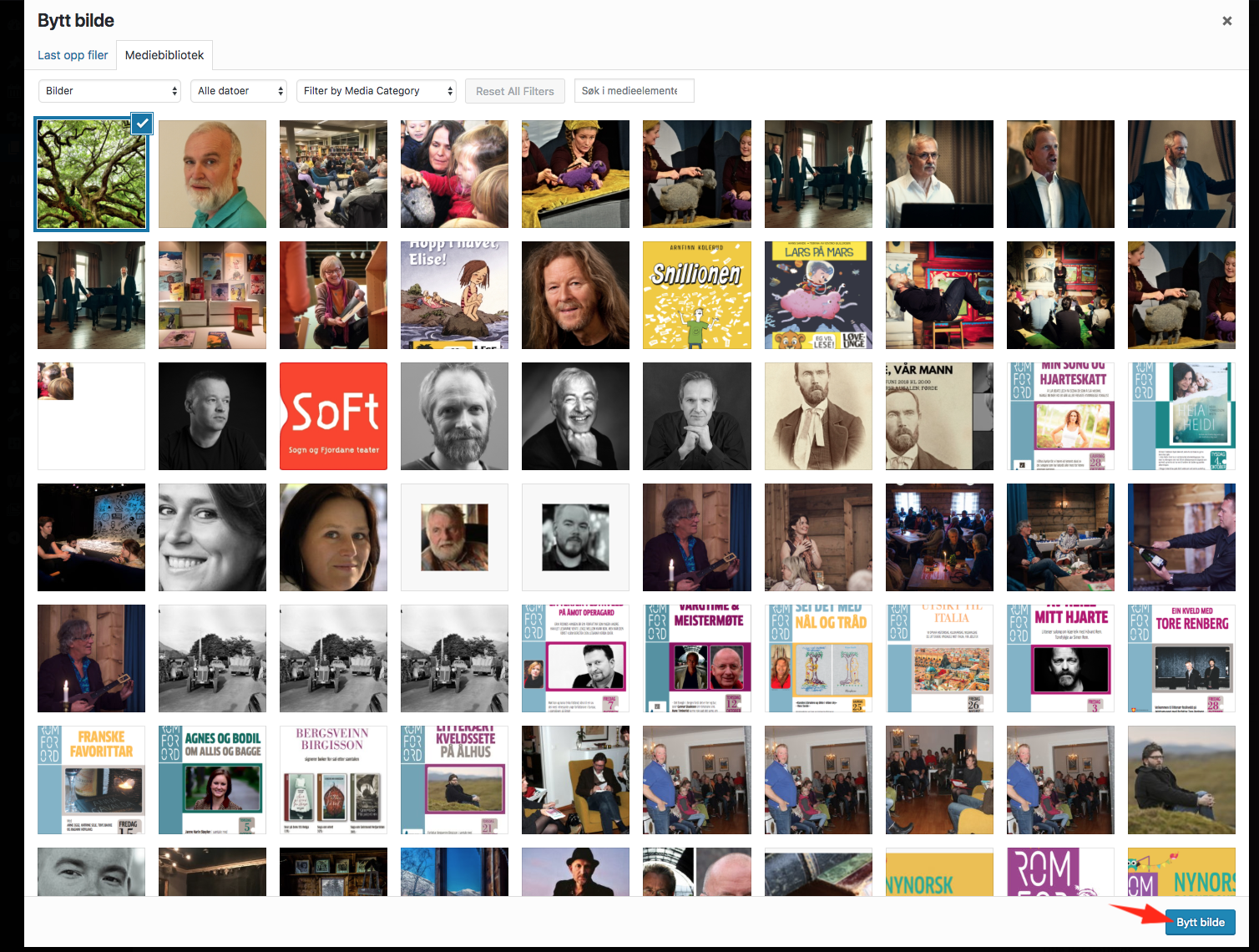Choose the Agnes og Bodil poster
Image resolution: width=1259 pixels, height=952 pixels.
212,780
